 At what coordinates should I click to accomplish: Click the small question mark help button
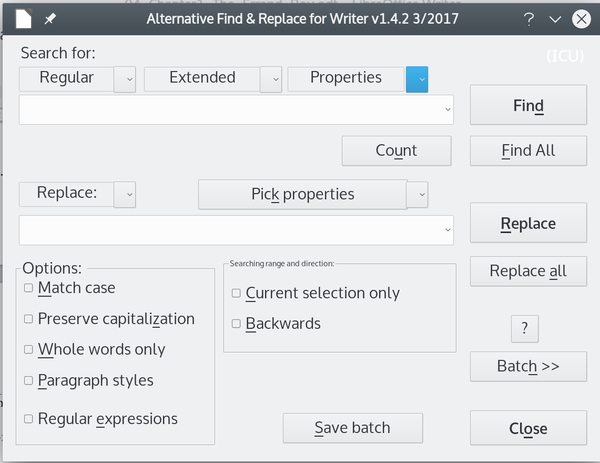[x=525, y=329]
